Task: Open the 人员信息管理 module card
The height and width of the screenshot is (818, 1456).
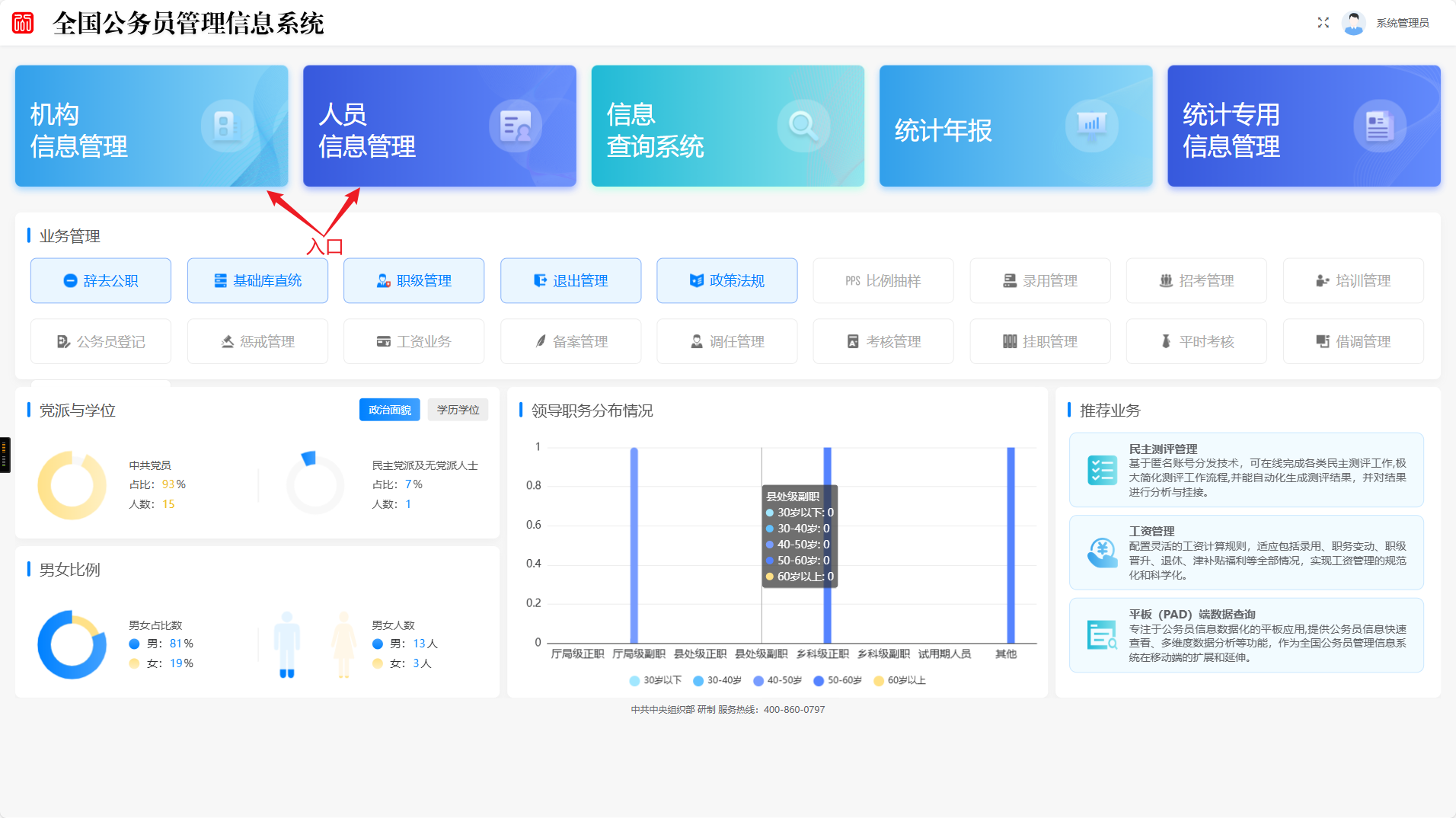Action: (439, 126)
